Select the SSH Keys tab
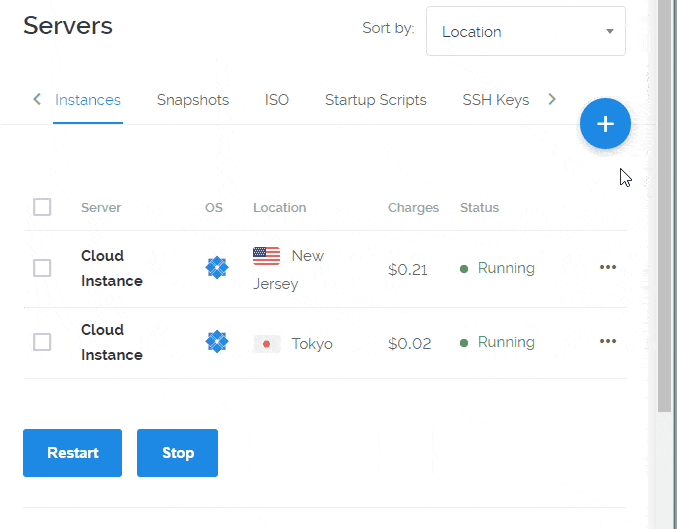 496,100
